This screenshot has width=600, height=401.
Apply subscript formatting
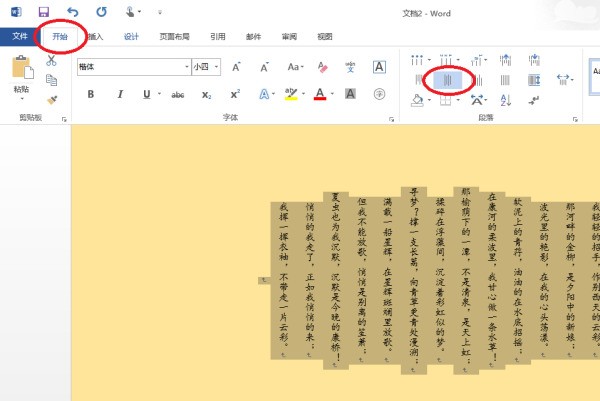[x=206, y=94]
